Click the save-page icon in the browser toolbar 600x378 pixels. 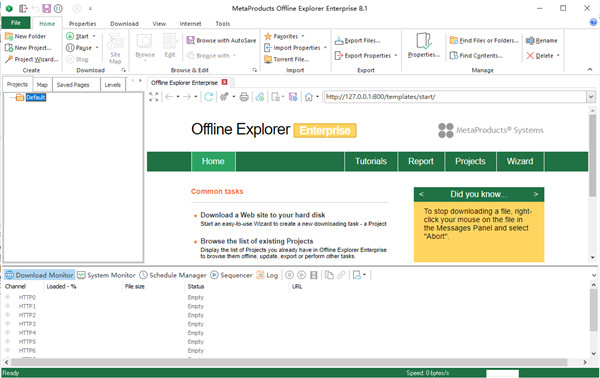coord(293,97)
